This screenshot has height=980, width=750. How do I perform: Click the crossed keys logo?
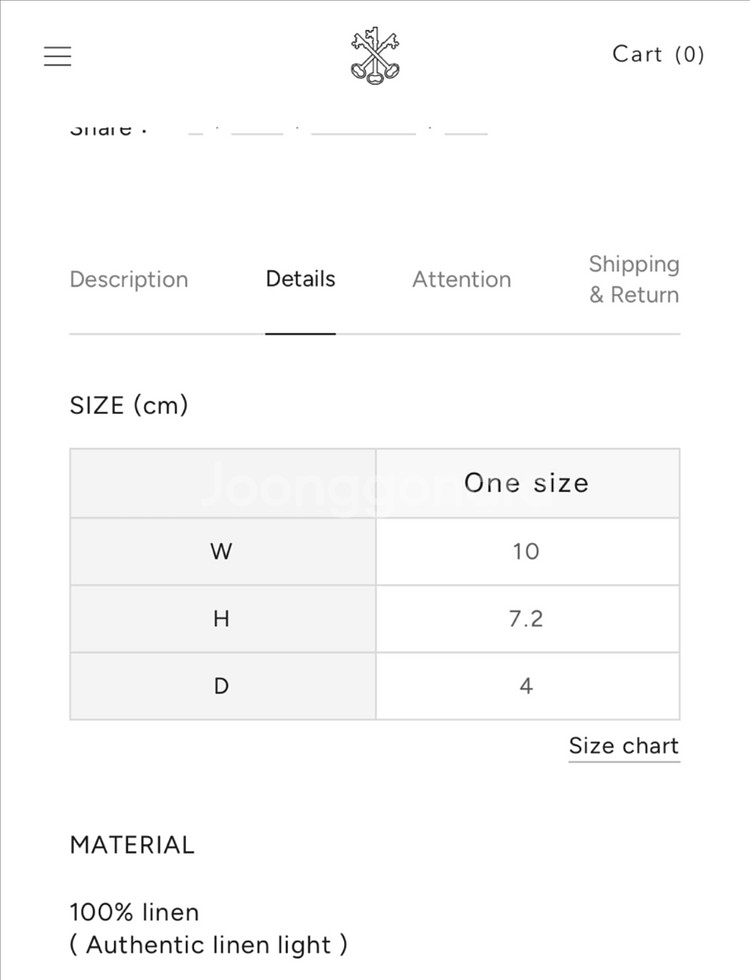[x=375, y=55]
